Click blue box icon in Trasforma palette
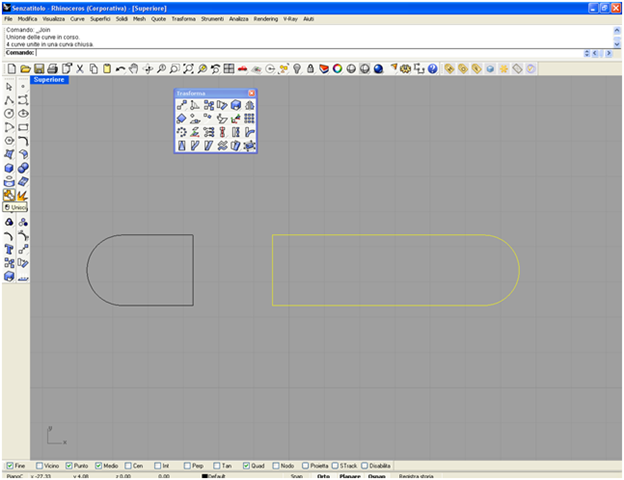This screenshot has height=480, width=624. click(236, 105)
